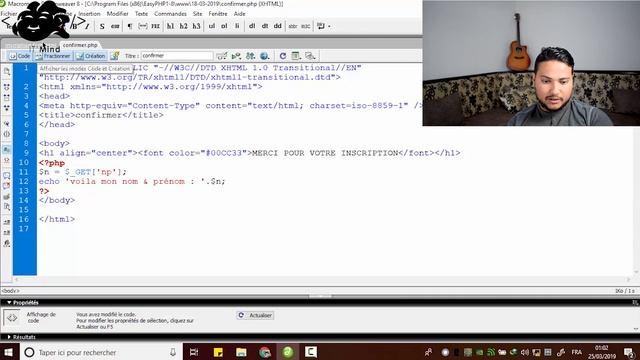Click the acronym (W3C) icon
The height and width of the screenshot is (360, 640).
306,26
